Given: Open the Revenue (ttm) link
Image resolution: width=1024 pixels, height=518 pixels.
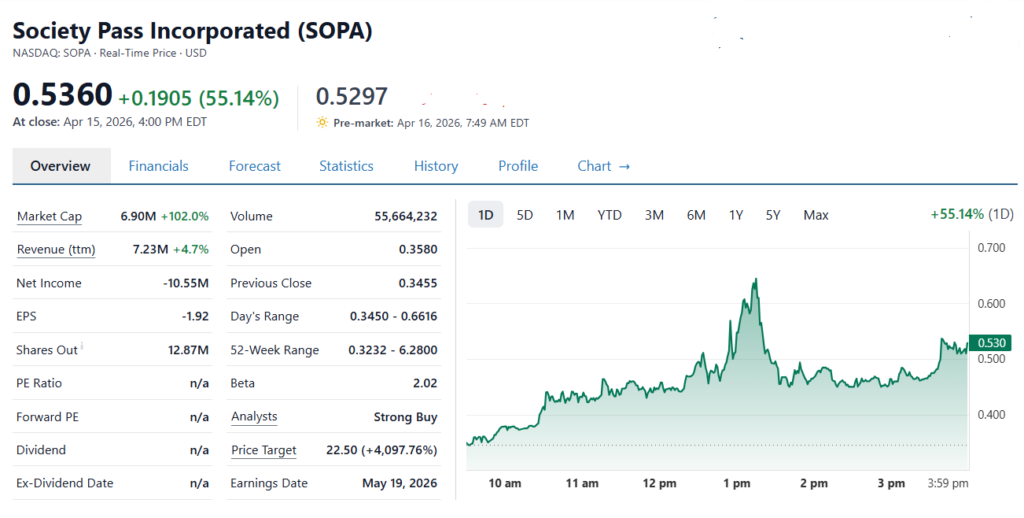Looking at the screenshot, I should 56,250.
